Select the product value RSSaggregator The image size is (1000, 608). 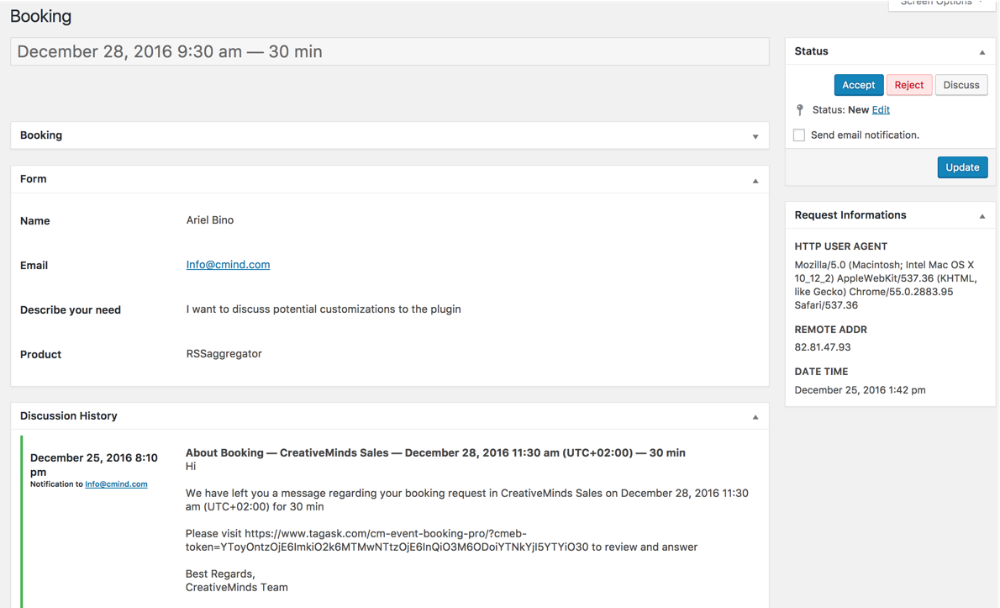point(224,353)
